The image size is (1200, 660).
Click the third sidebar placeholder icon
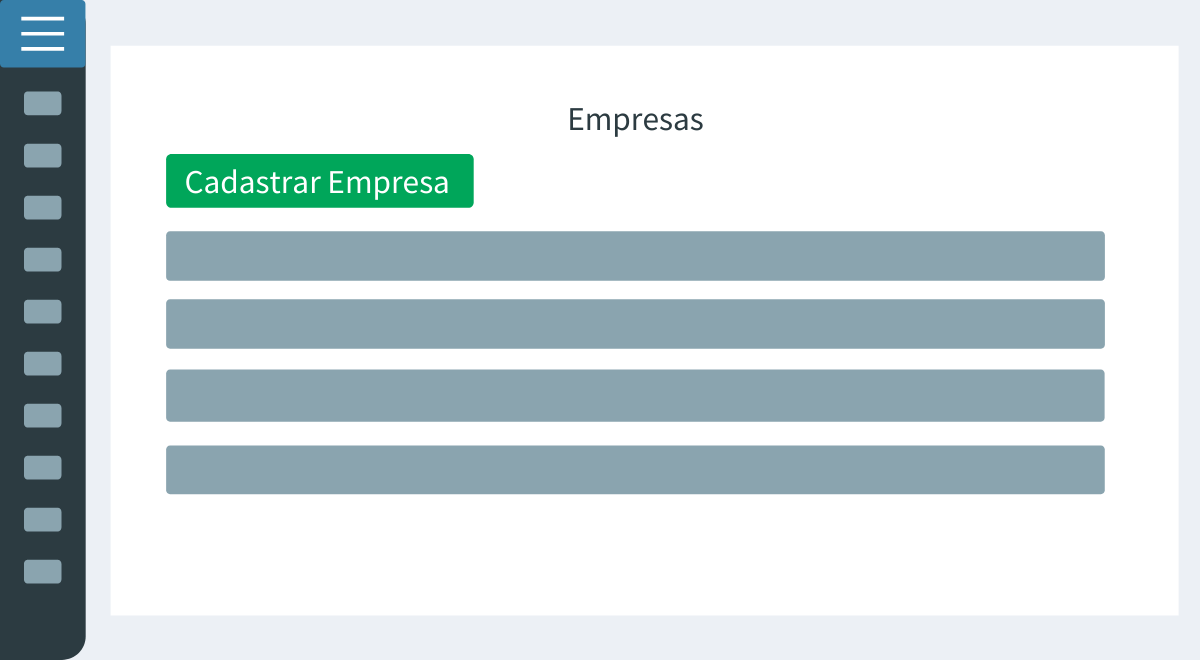point(43,208)
